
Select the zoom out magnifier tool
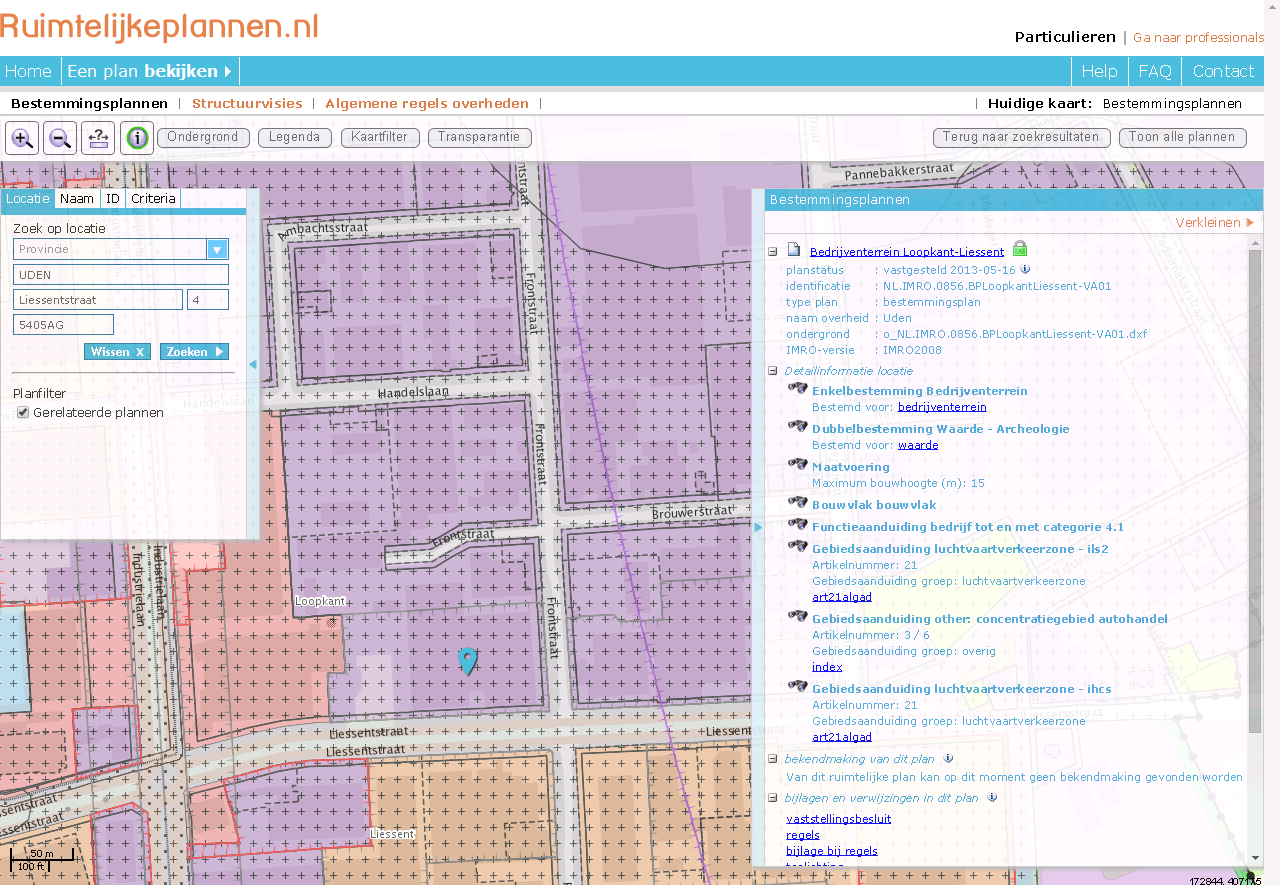tap(60, 138)
